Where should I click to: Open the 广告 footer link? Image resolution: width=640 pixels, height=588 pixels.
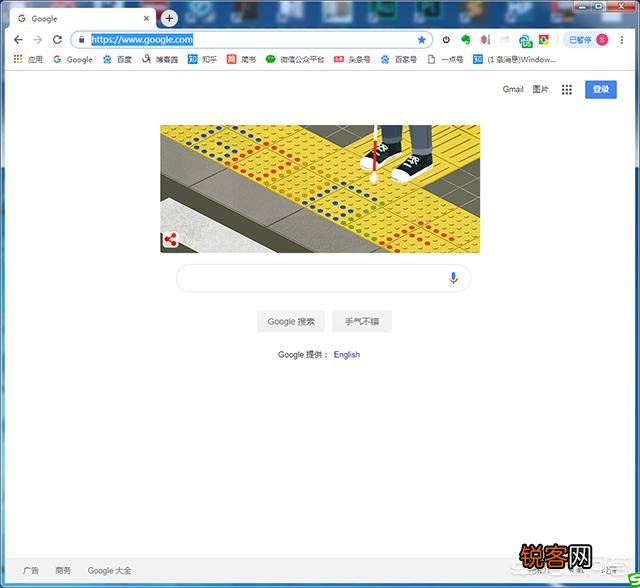[x=31, y=570]
